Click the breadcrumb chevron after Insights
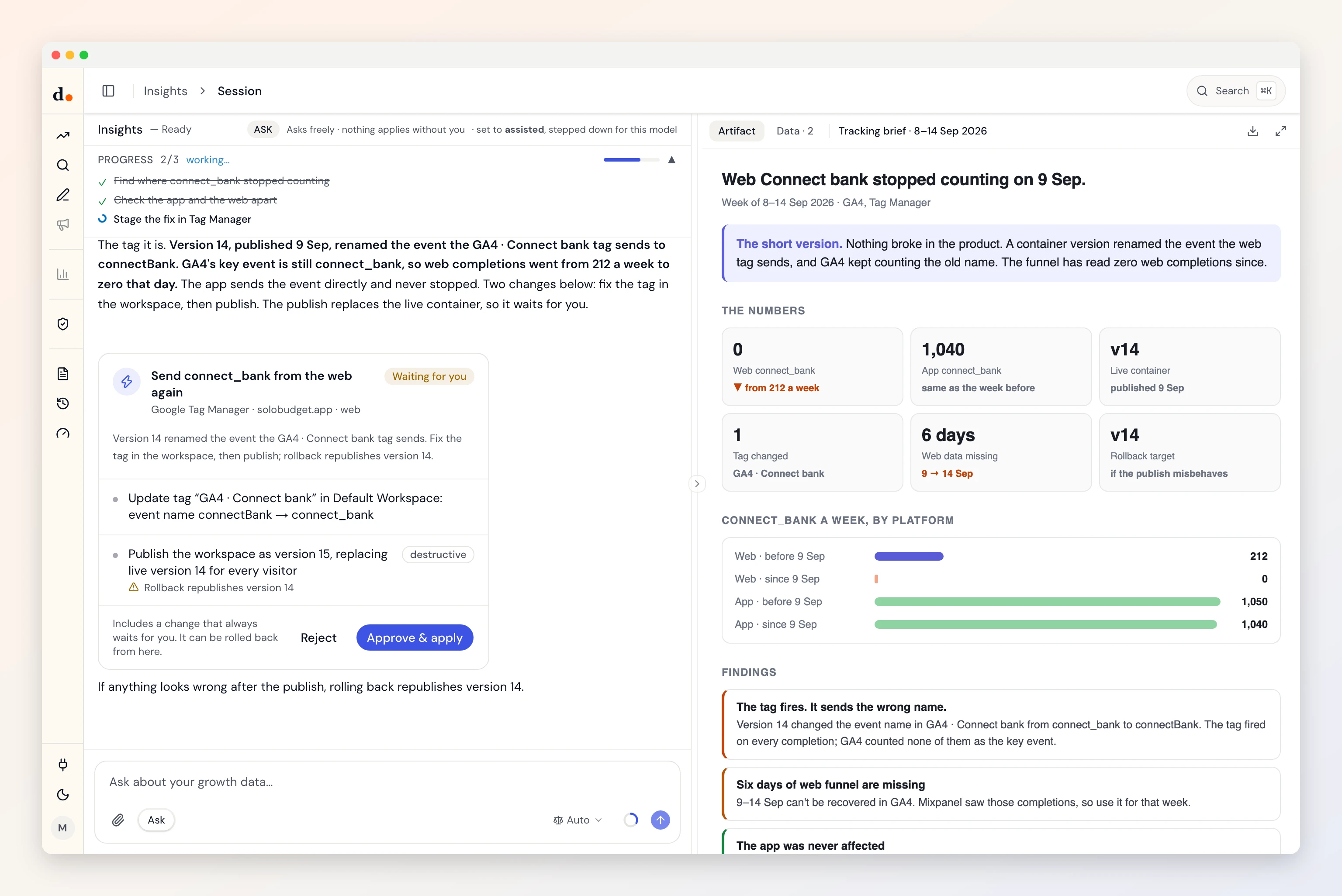The height and width of the screenshot is (896, 1342). click(x=202, y=91)
